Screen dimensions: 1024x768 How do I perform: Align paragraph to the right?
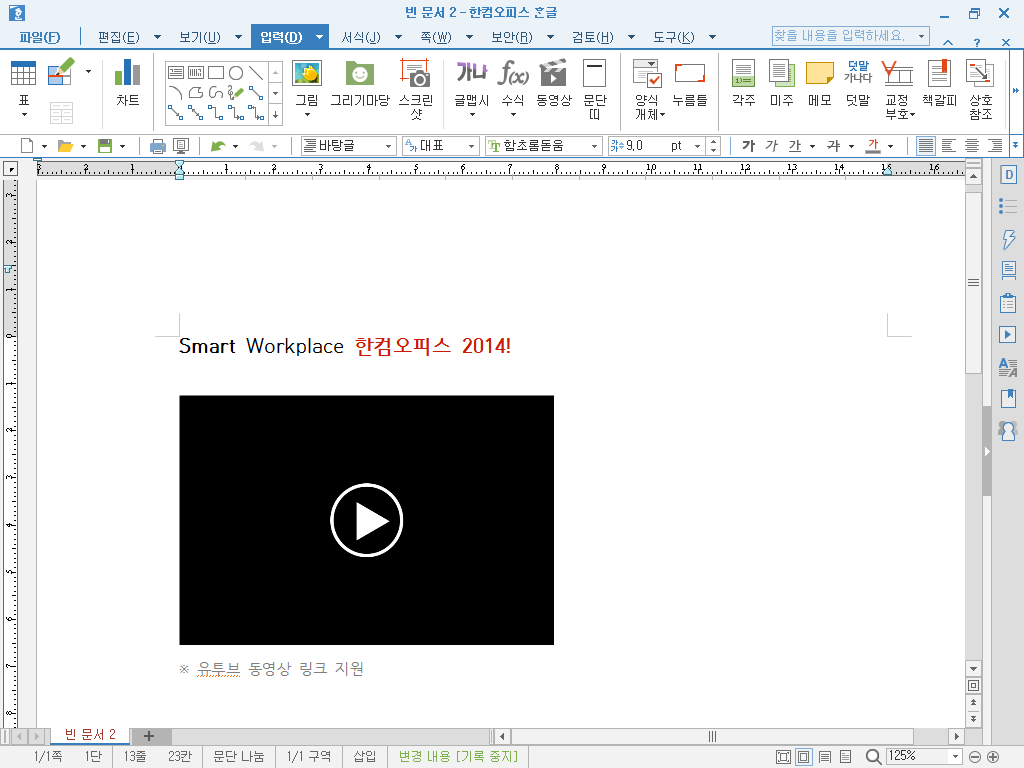pyautogui.click(x=995, y=146)
